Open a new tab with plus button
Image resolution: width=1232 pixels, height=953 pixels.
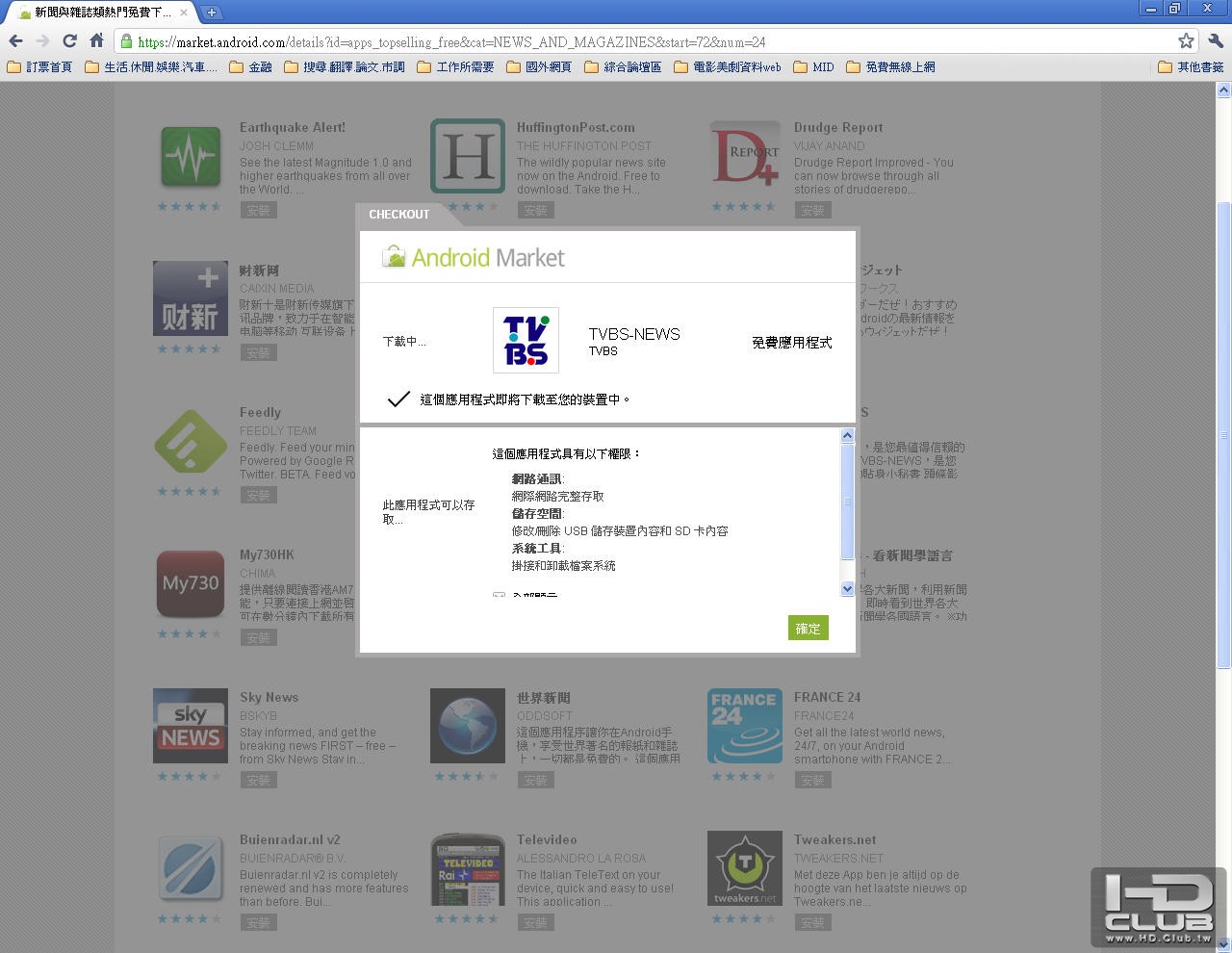(x=212, y=13)
